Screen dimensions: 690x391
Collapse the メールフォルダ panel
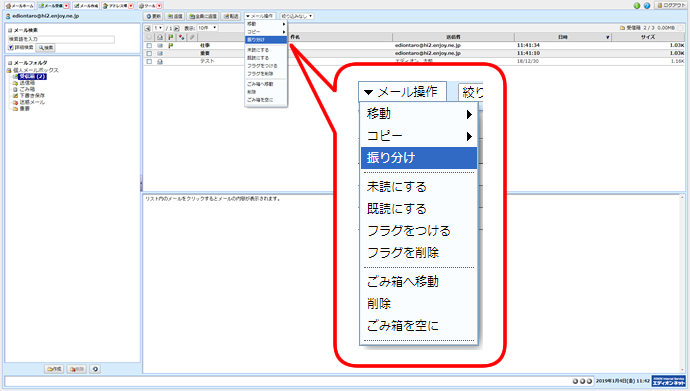click(10, 63)
